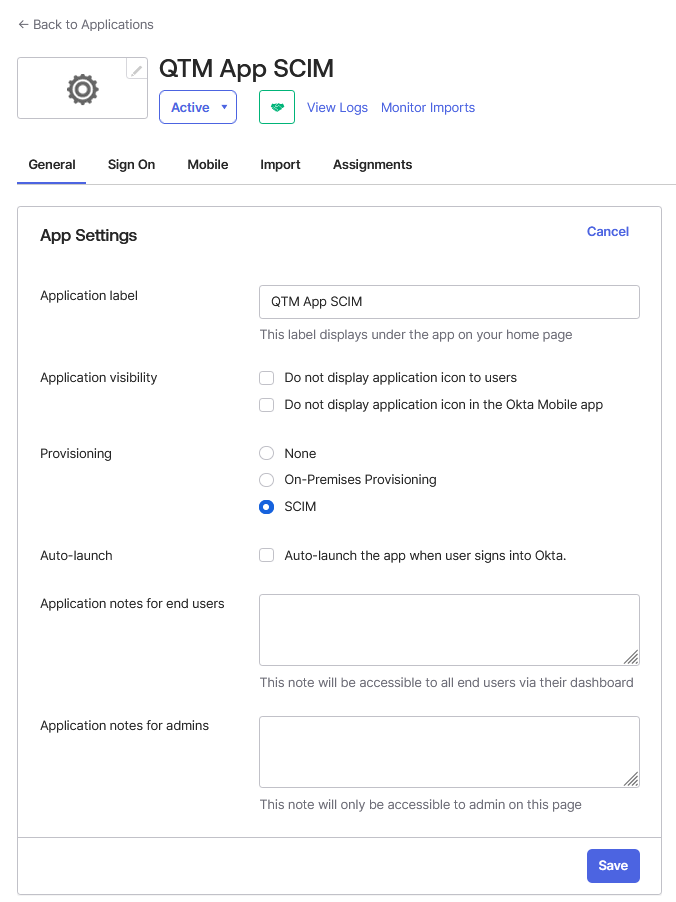Check Do not display icon in Okta Mobile app
The image size is (676, 902).
[266, 405]
